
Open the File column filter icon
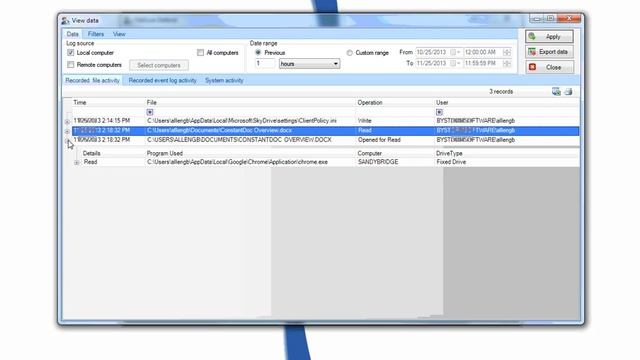tap(150, 112)
